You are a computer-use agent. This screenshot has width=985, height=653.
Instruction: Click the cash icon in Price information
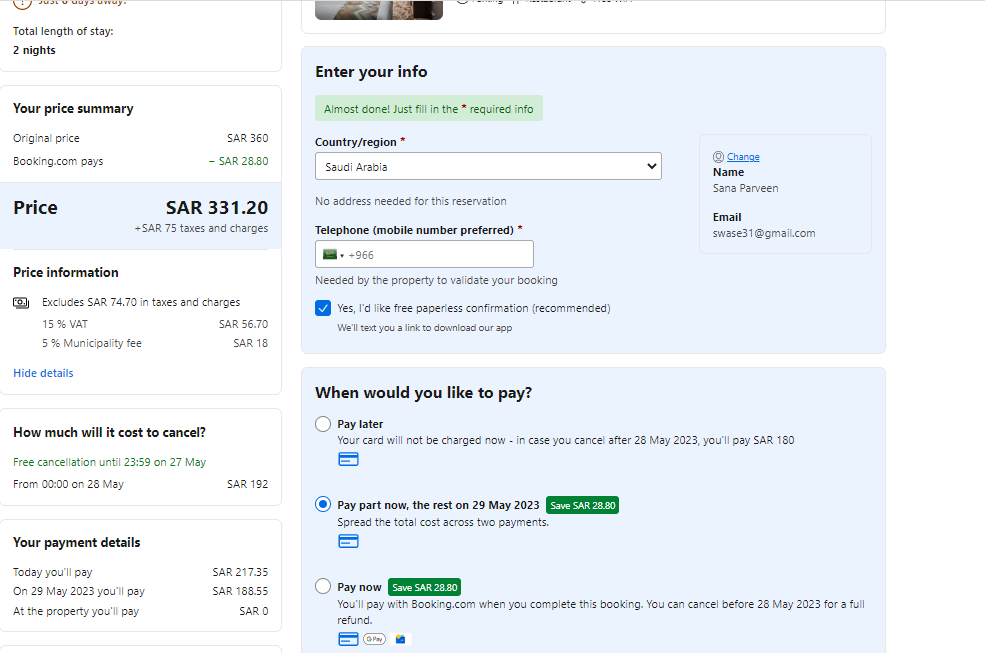(21, 303)
